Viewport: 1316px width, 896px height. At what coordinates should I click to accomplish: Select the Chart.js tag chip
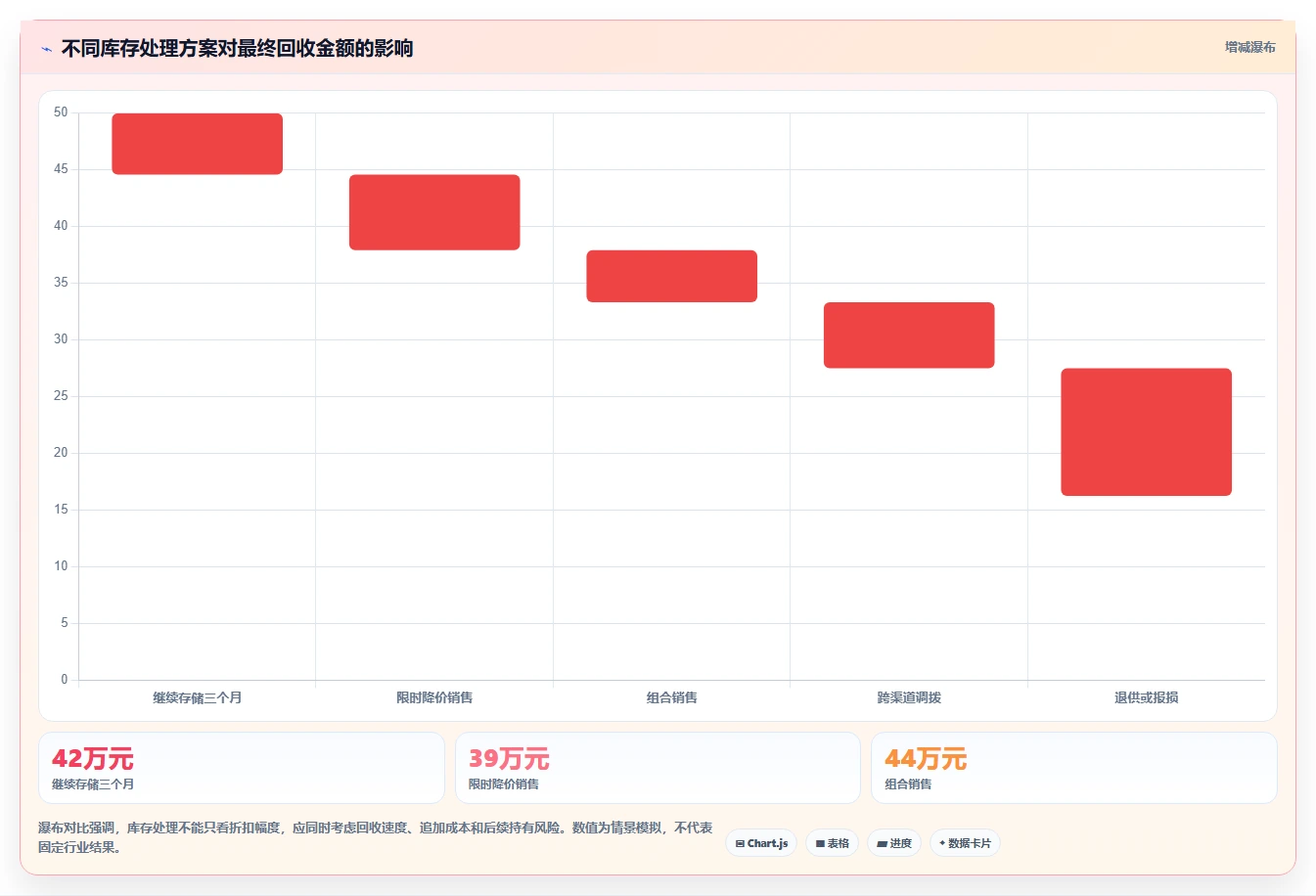tap(761, 843)
